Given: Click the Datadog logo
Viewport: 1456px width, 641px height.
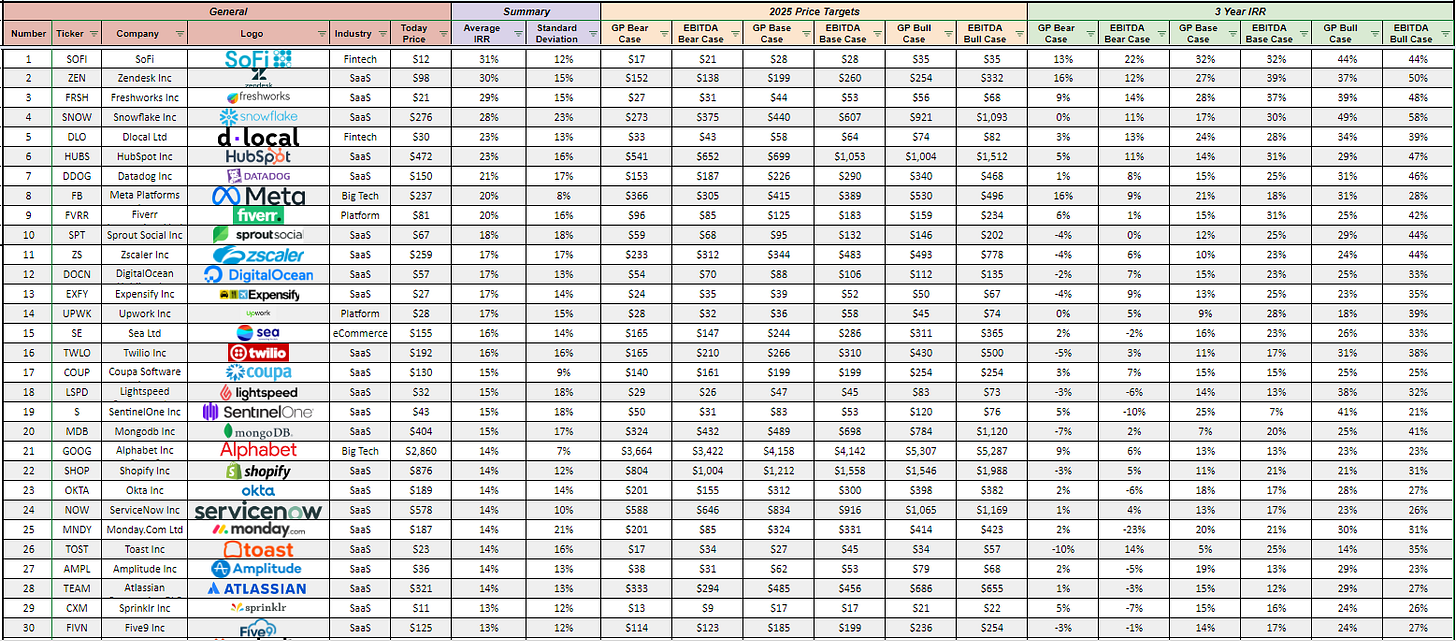Looking at the screenshot, I should click(259, 175).
